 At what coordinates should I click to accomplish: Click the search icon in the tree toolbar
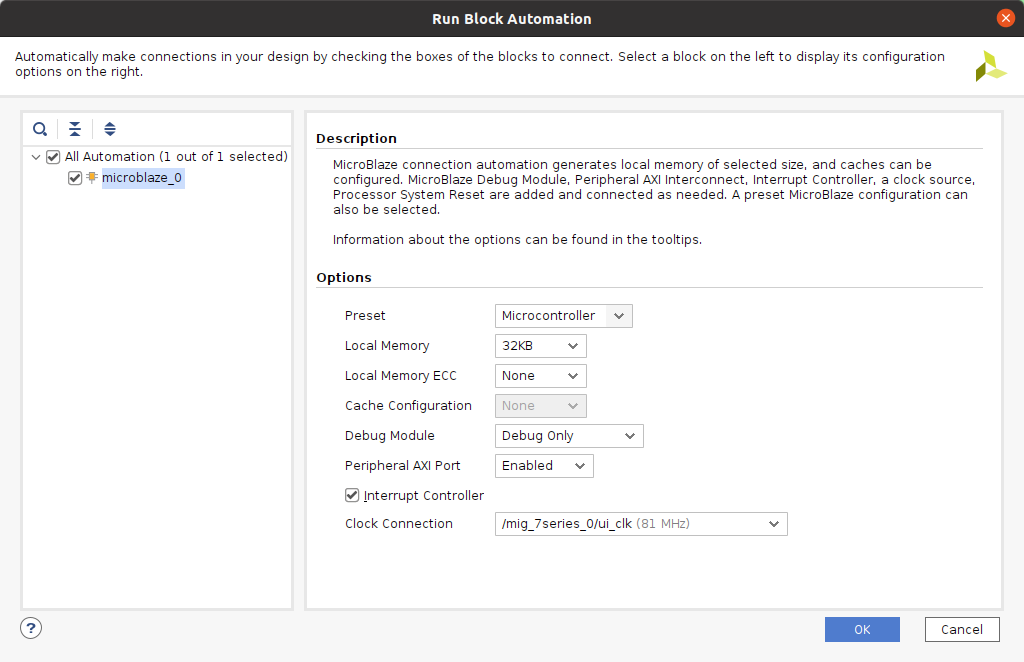(40, 129)
